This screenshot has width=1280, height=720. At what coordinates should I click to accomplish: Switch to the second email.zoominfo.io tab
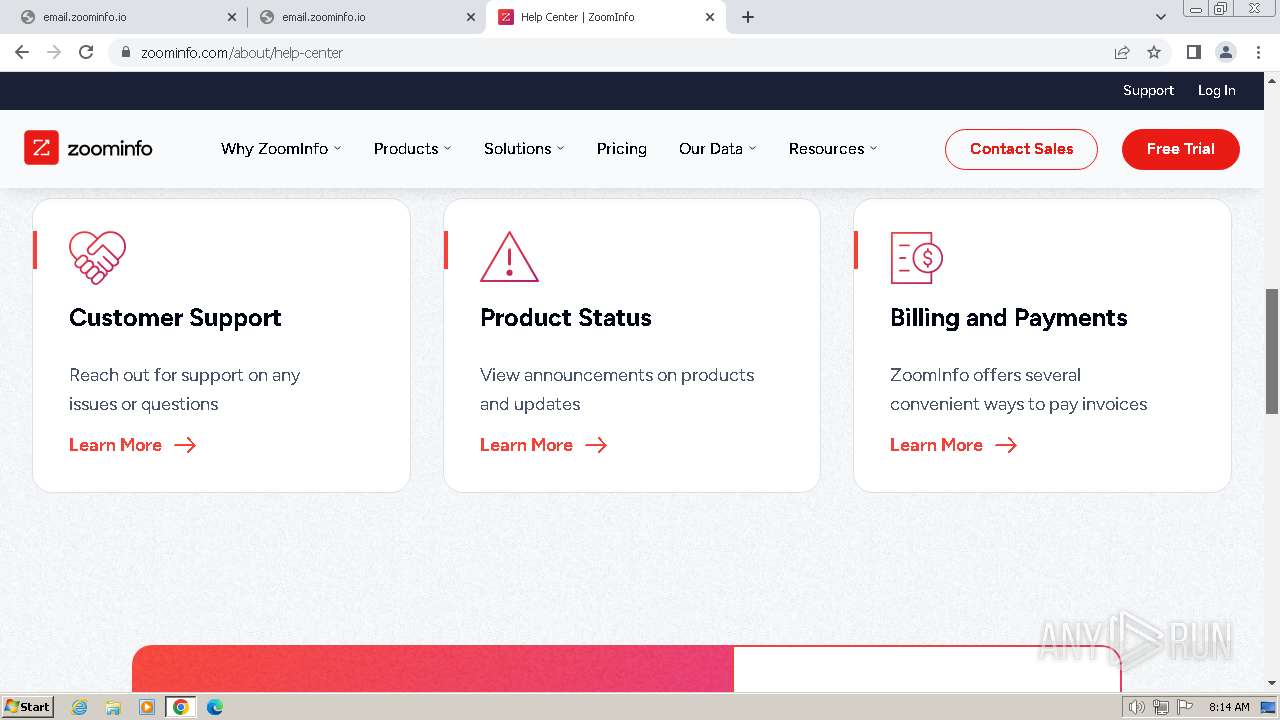[366, 17]
